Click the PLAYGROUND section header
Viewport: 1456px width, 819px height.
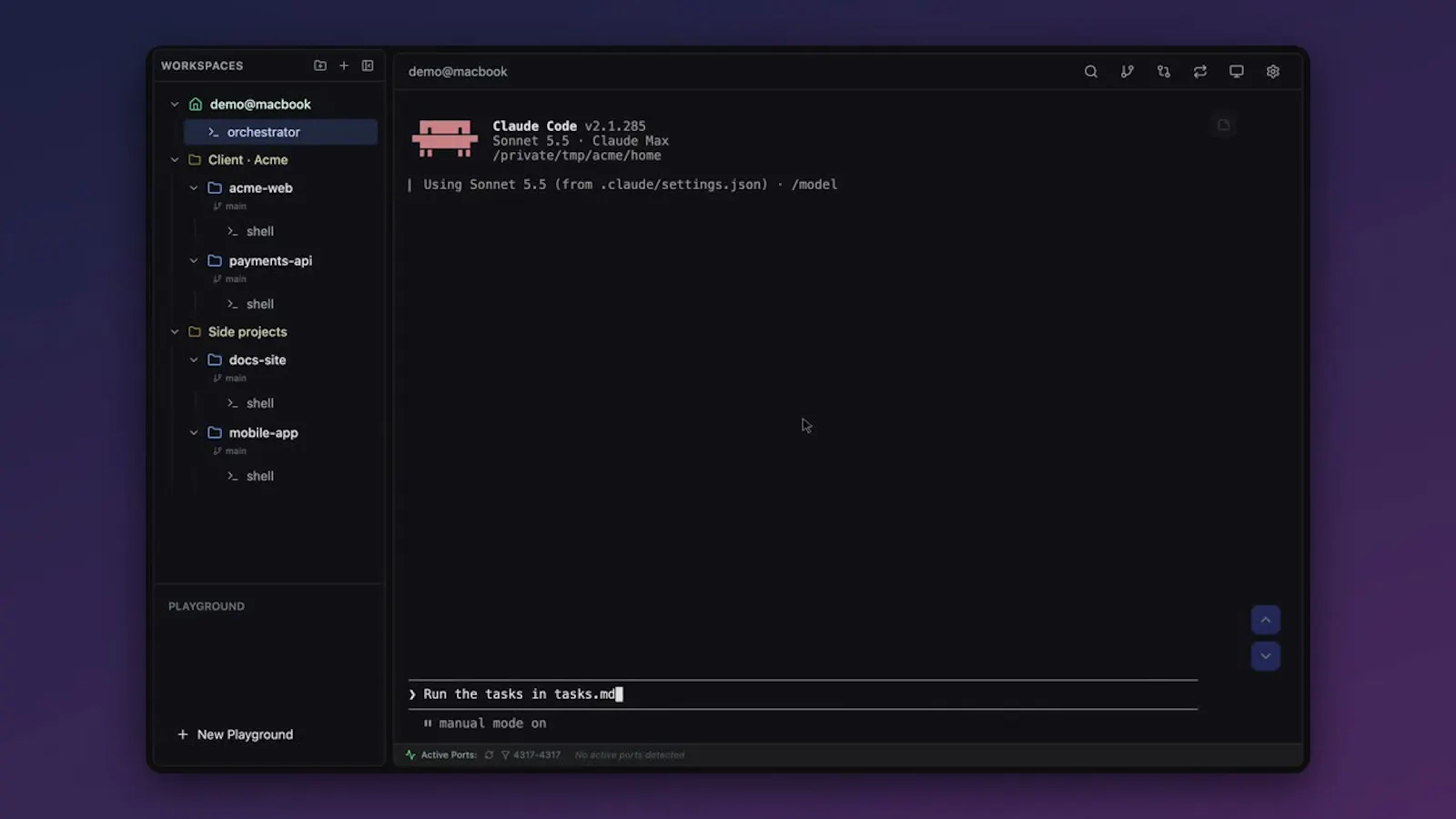pos(207,606)
